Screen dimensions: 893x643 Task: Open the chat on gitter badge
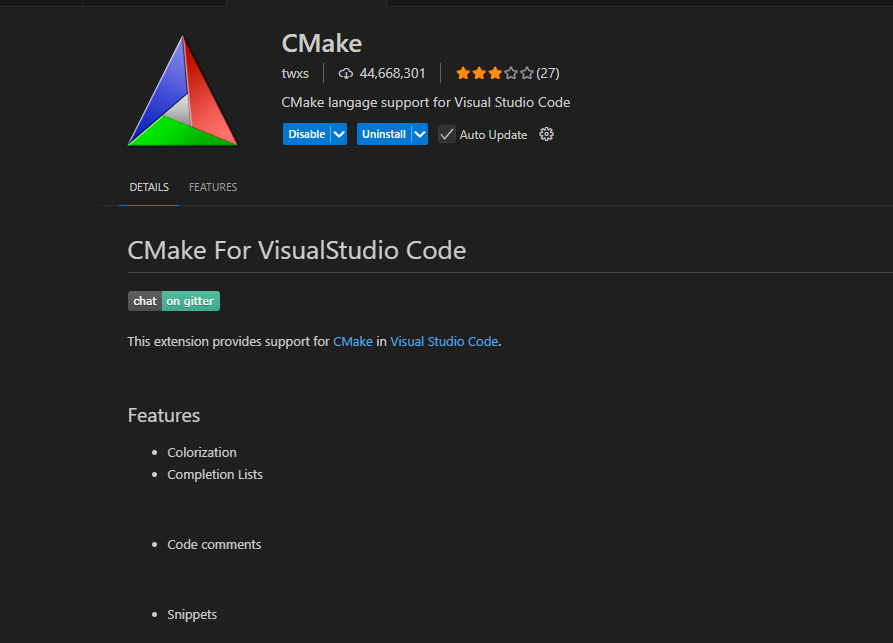174,301
